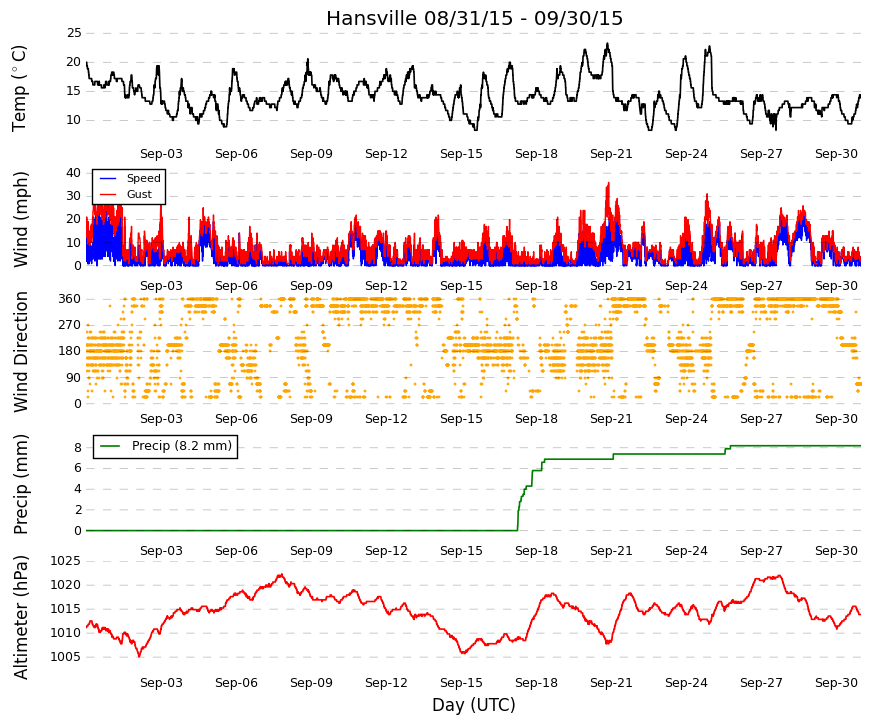The width and height of the screenshot is (871, 725).
Task: Click the Wind Direction axis label
Action: [20, 352]
